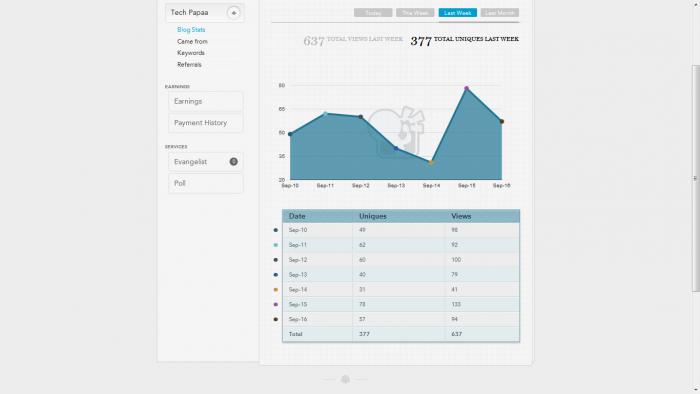This screenshot has width=700, height=394.
Task: Show total uniques last week series
Action: point(464,41)
